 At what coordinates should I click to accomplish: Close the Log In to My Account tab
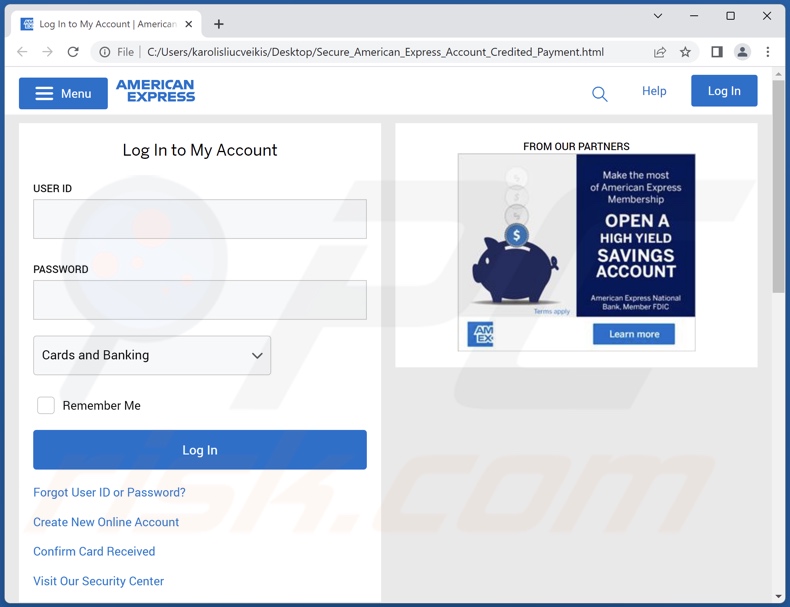[188, 24]
